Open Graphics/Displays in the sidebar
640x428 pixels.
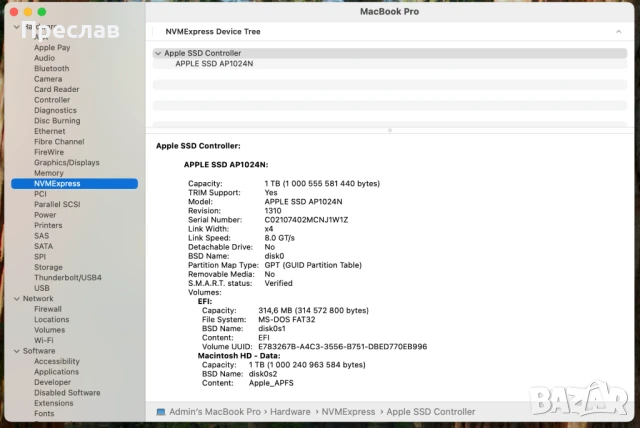67,162
